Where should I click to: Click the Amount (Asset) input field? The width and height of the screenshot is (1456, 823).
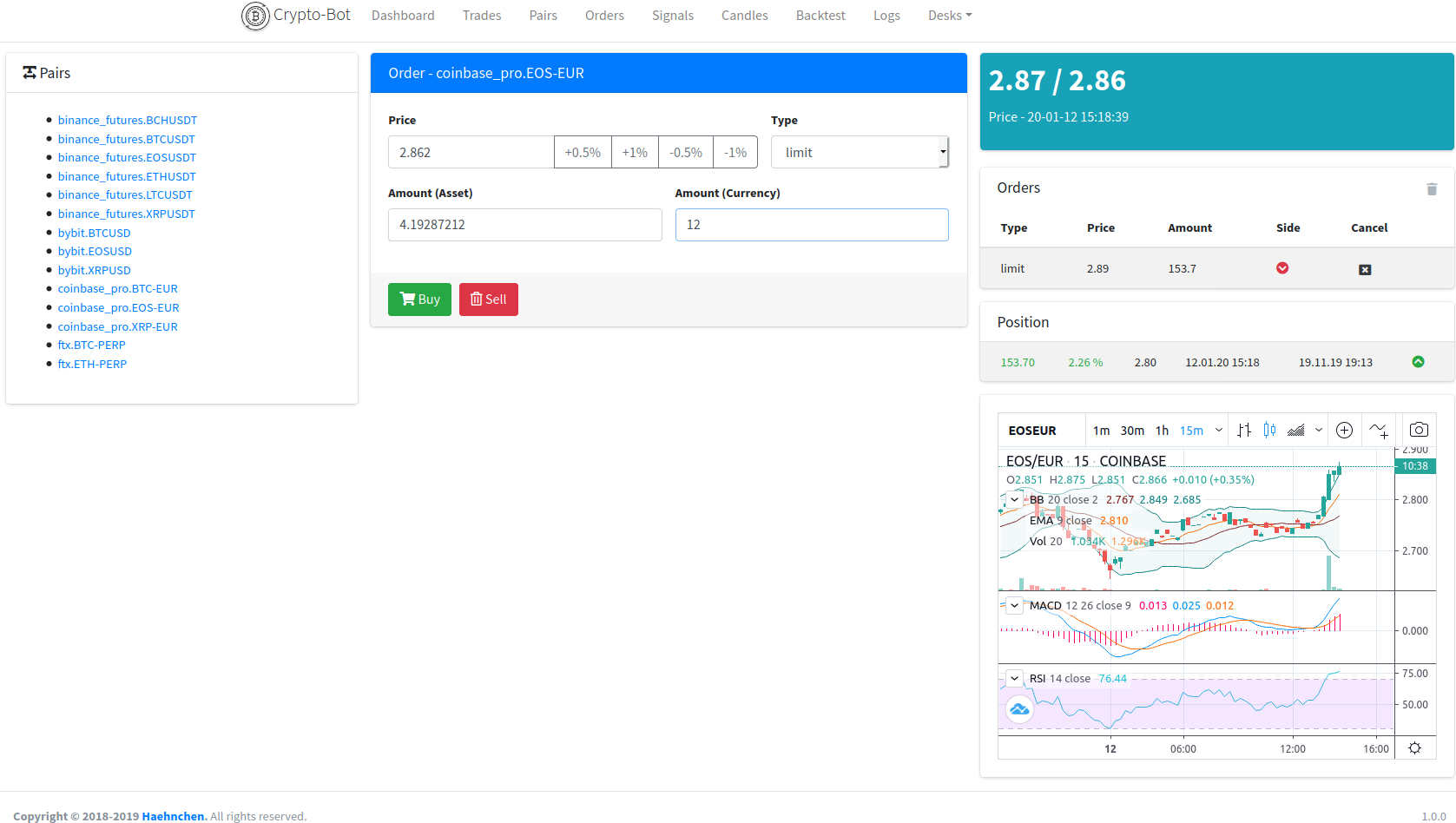coord(525,225)
